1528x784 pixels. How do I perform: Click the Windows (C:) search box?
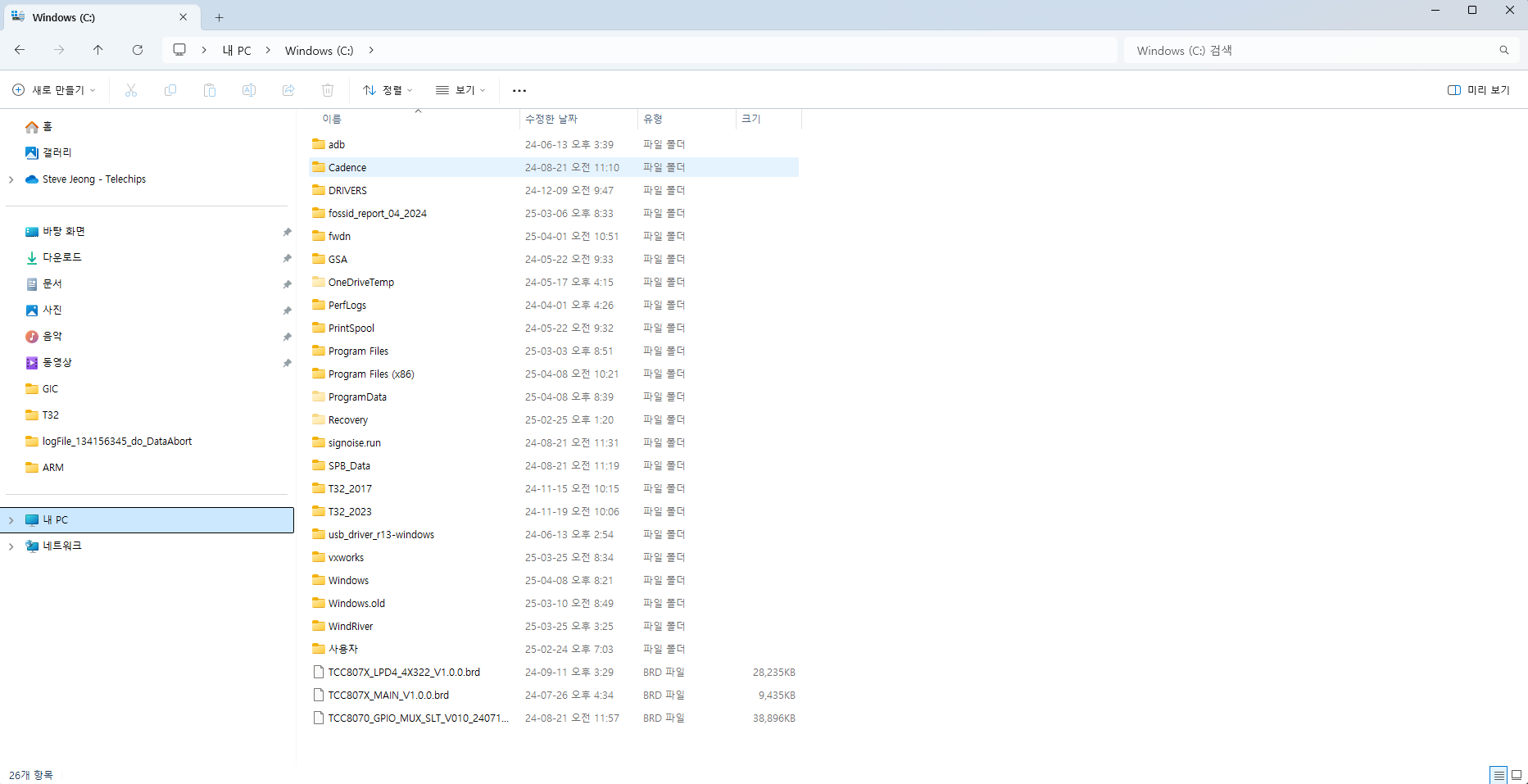[x=1311, y=50]
